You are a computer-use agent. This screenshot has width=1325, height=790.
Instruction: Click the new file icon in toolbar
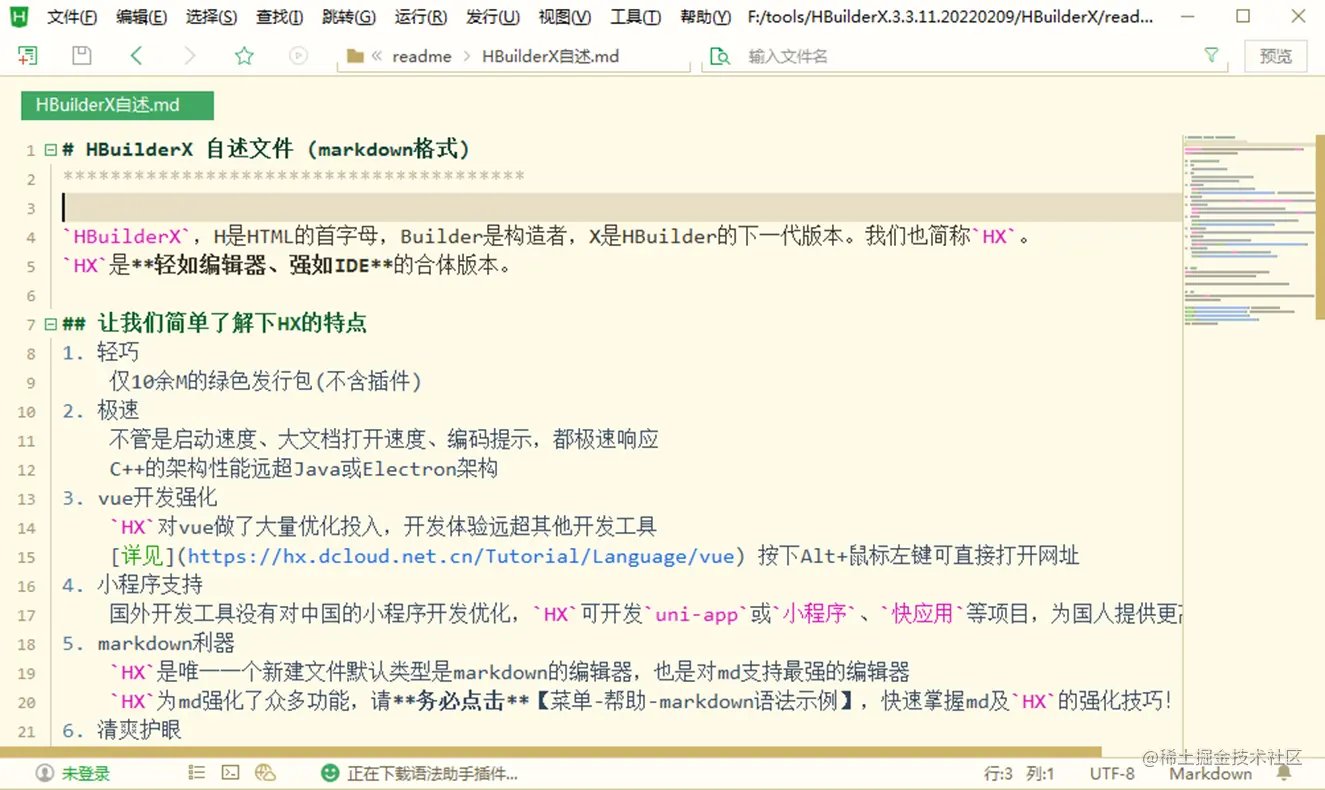click(28, 56)
